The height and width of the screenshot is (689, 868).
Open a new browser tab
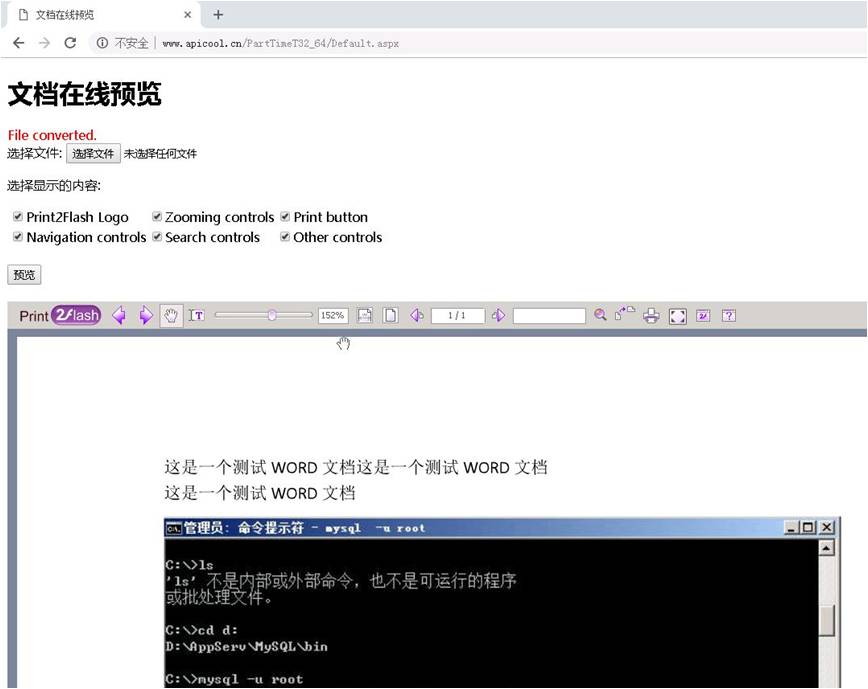click(x=218, y=15)
